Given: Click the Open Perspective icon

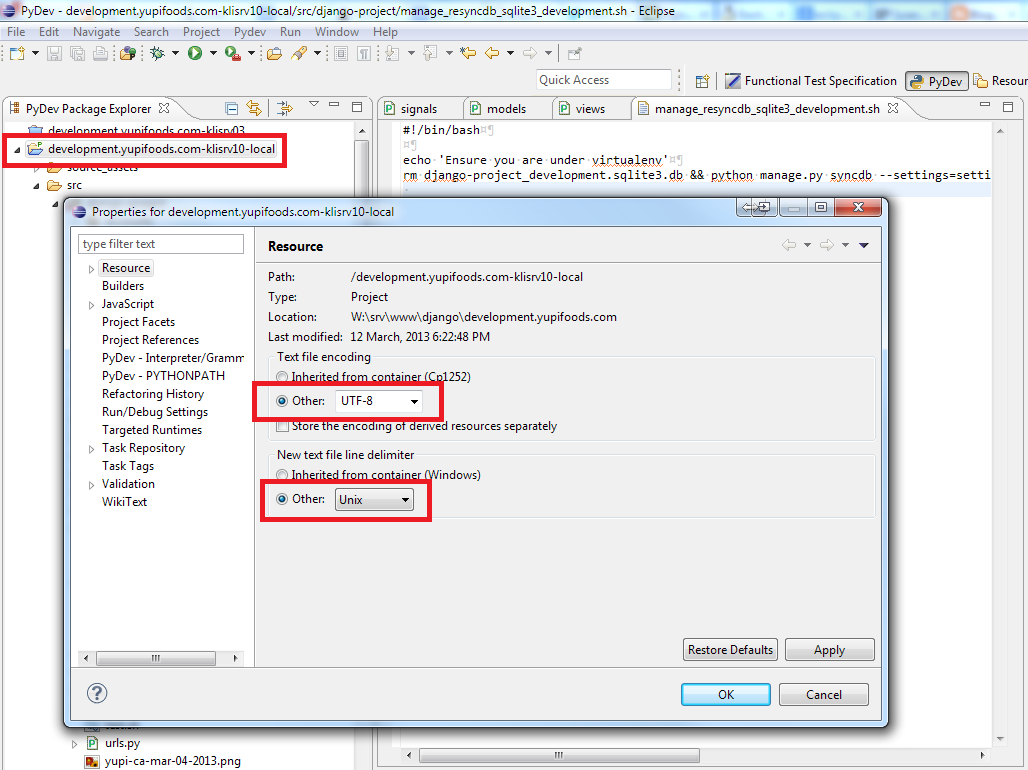Looking at the screenshot, I should tap(702, 81).
